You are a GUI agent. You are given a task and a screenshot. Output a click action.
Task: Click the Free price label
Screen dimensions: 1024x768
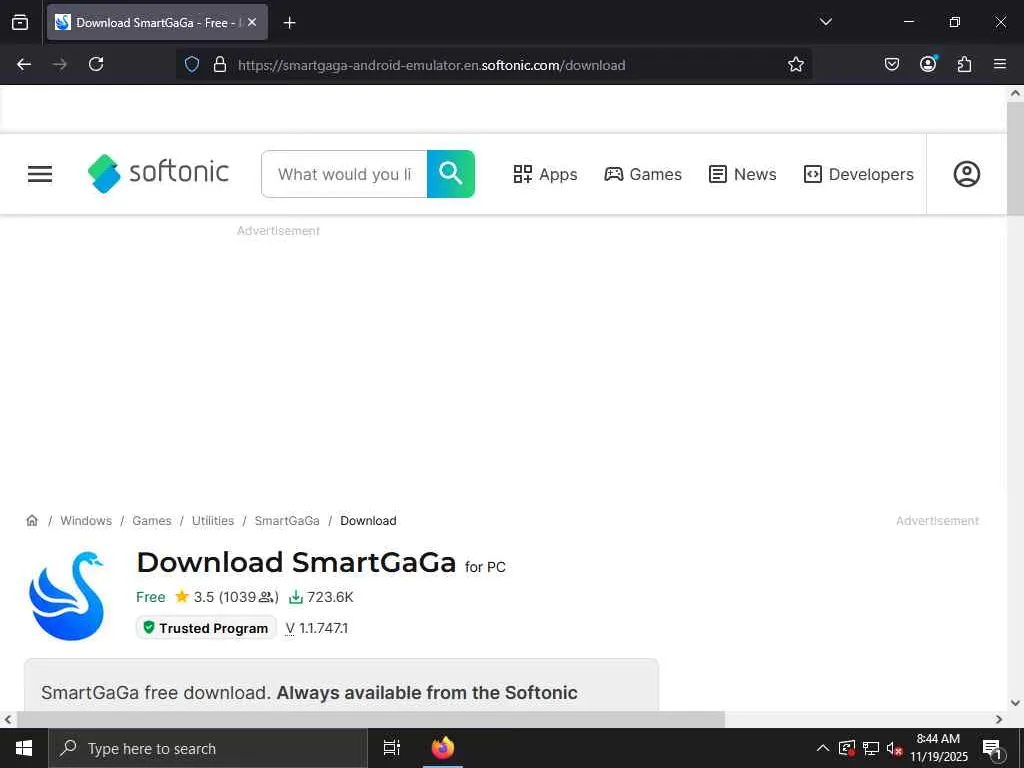point(150,597)
